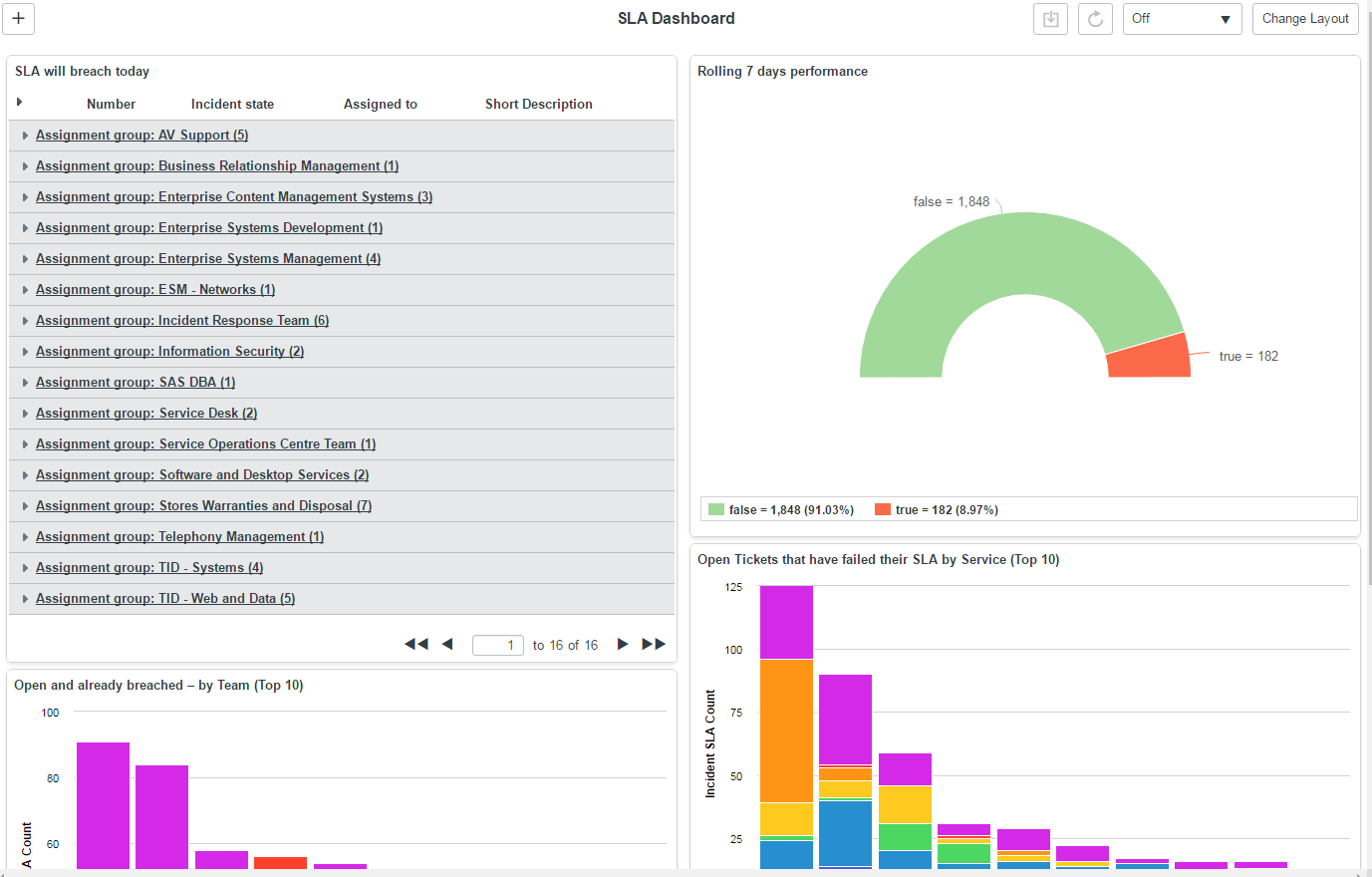Image resolution: width=1372 pixels, height=877 pixels.
Task: Expand all groups using header arrow
Action: click(19, 103)
